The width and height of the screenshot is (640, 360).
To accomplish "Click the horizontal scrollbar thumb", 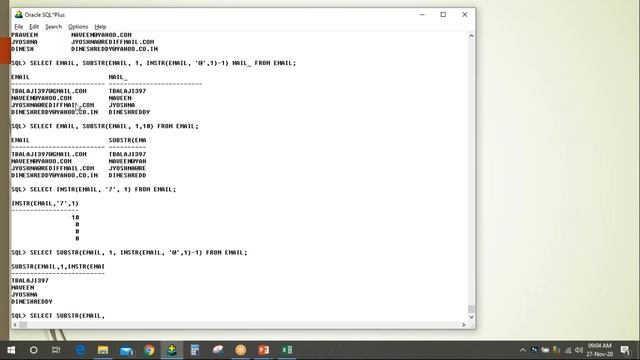I will (23, 325).
